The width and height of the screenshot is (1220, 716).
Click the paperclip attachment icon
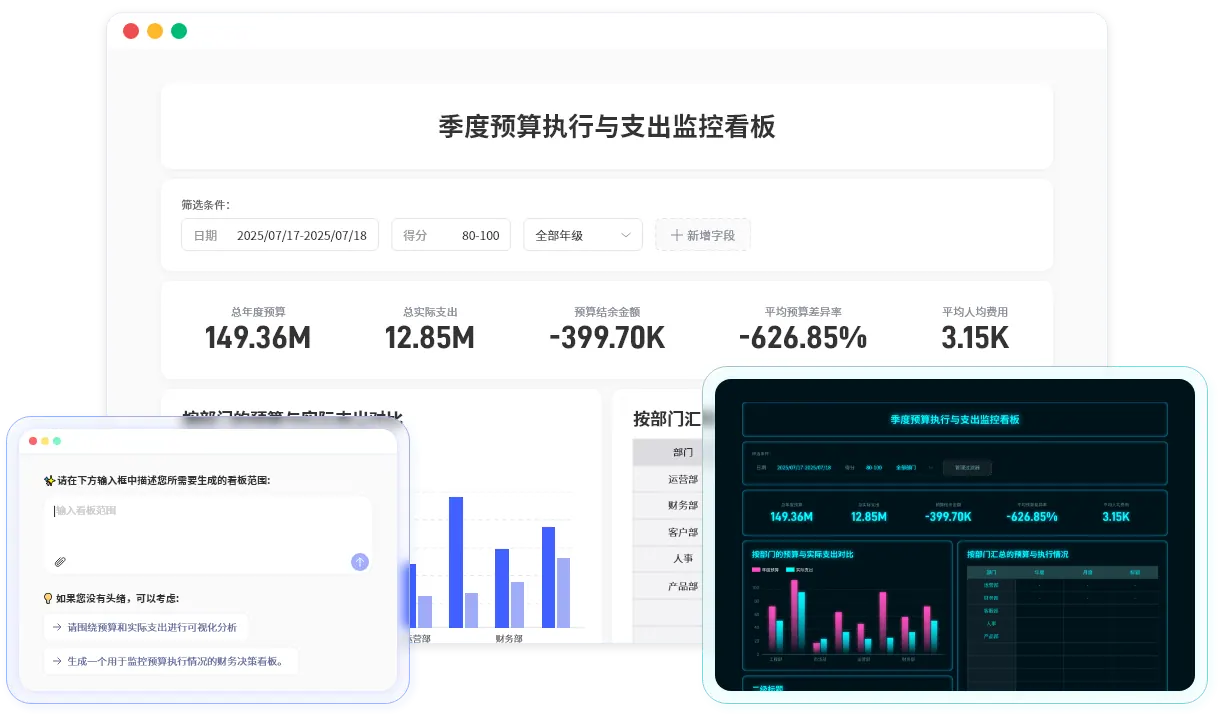point(60,561)
